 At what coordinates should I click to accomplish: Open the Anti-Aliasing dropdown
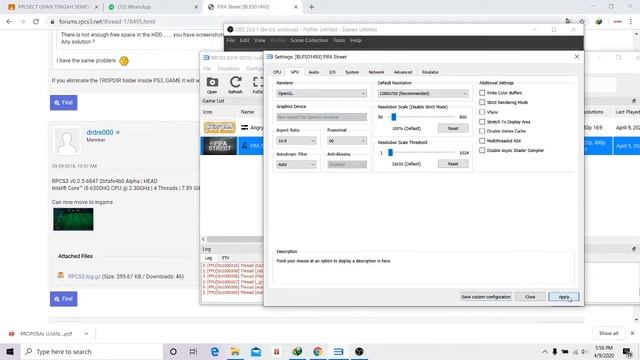pyautogui.click(x=347, y=164)
